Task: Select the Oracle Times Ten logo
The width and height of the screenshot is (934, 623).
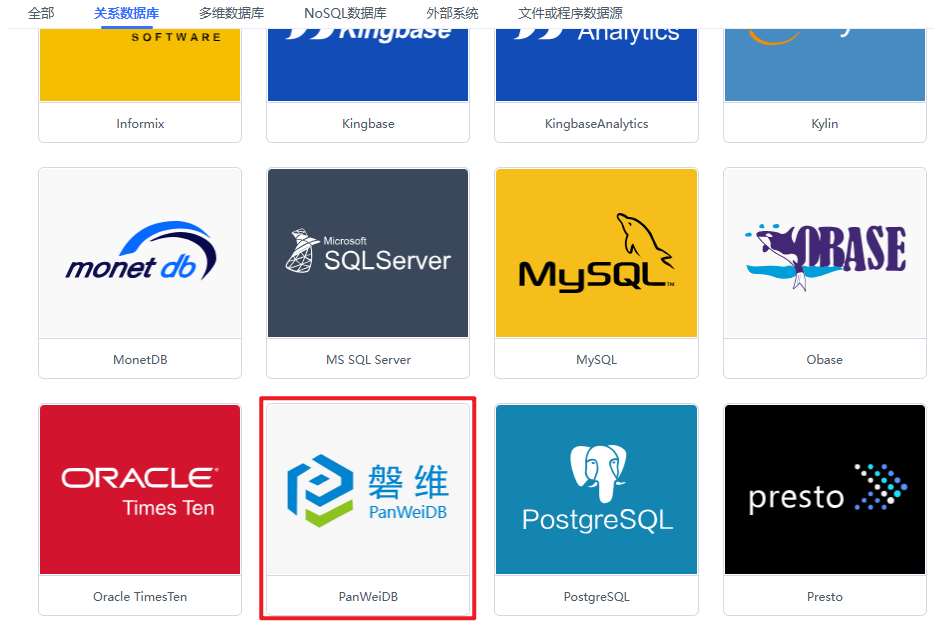Action: coord(140,490)
